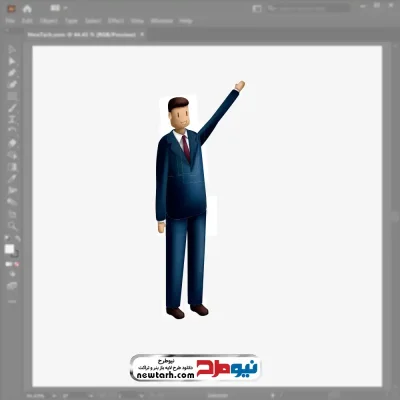
Task: Open the Edit menu
Action: pyautogui.click(x=27, y=21)
